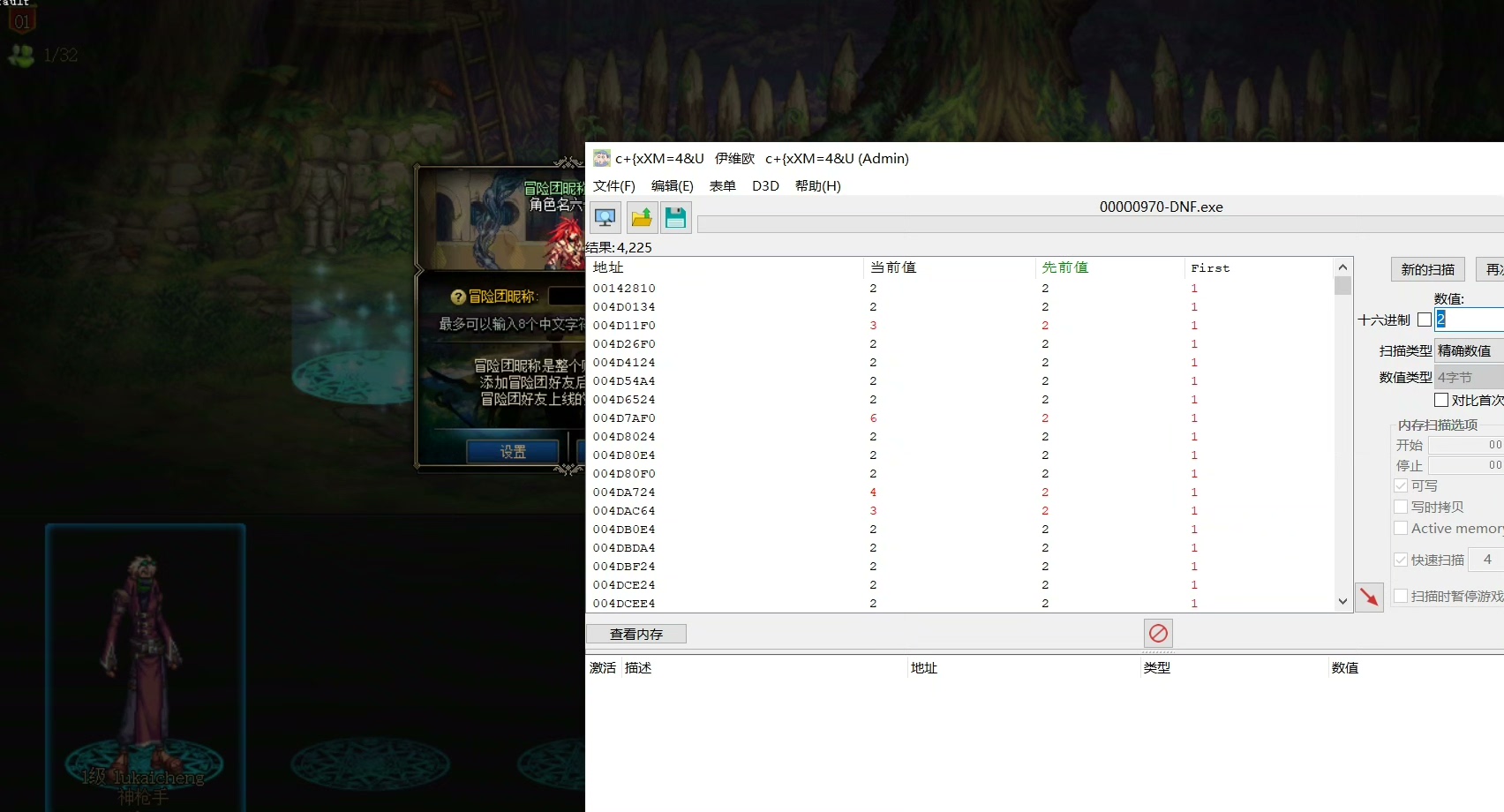Save the table with the floppy disk icon
Image resolution: width=1504 pixels, height=812 pixels.
[x=676, y=217]
